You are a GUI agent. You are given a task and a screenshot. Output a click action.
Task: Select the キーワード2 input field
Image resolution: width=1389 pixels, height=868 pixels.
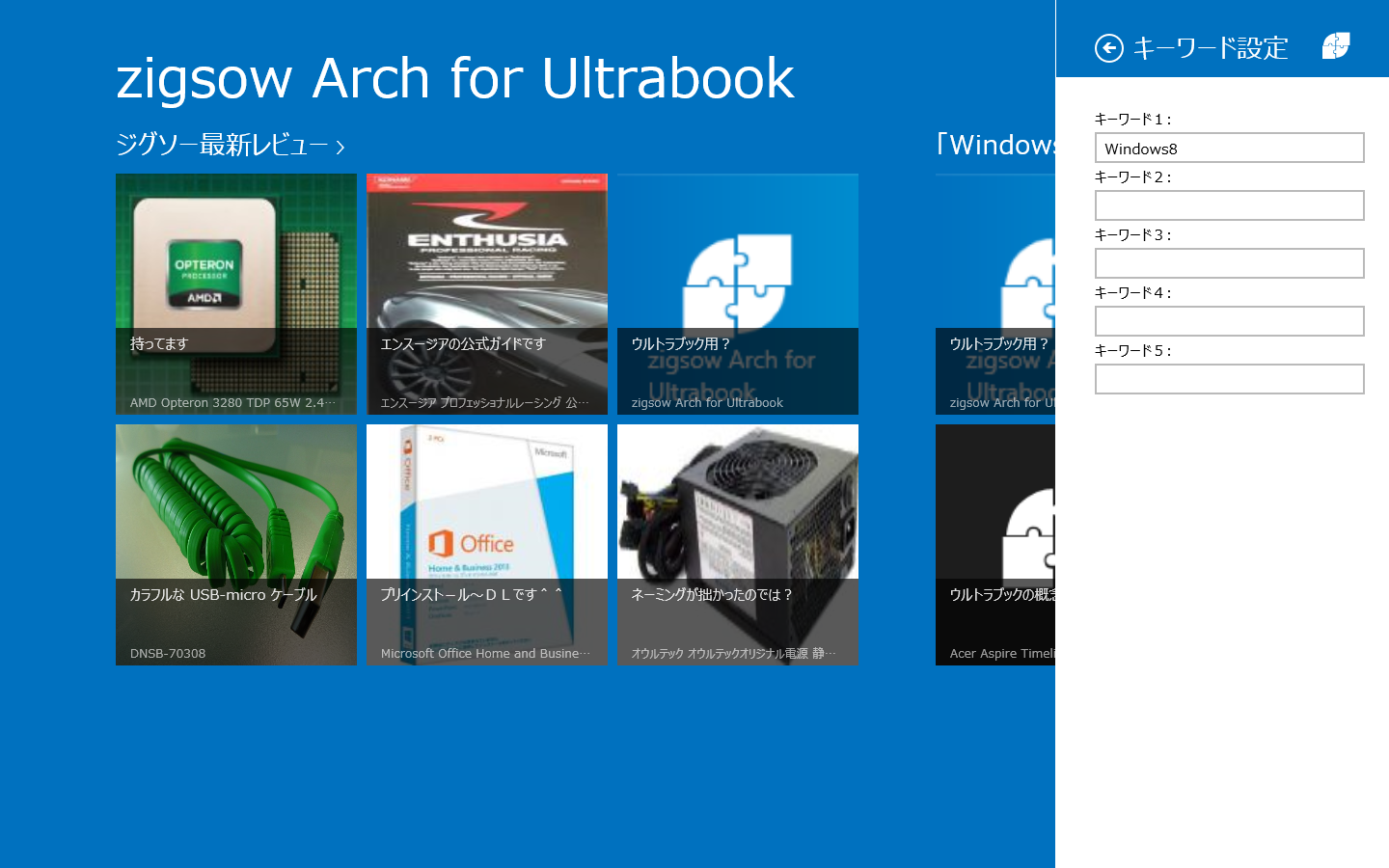(x=1229, y=205)
